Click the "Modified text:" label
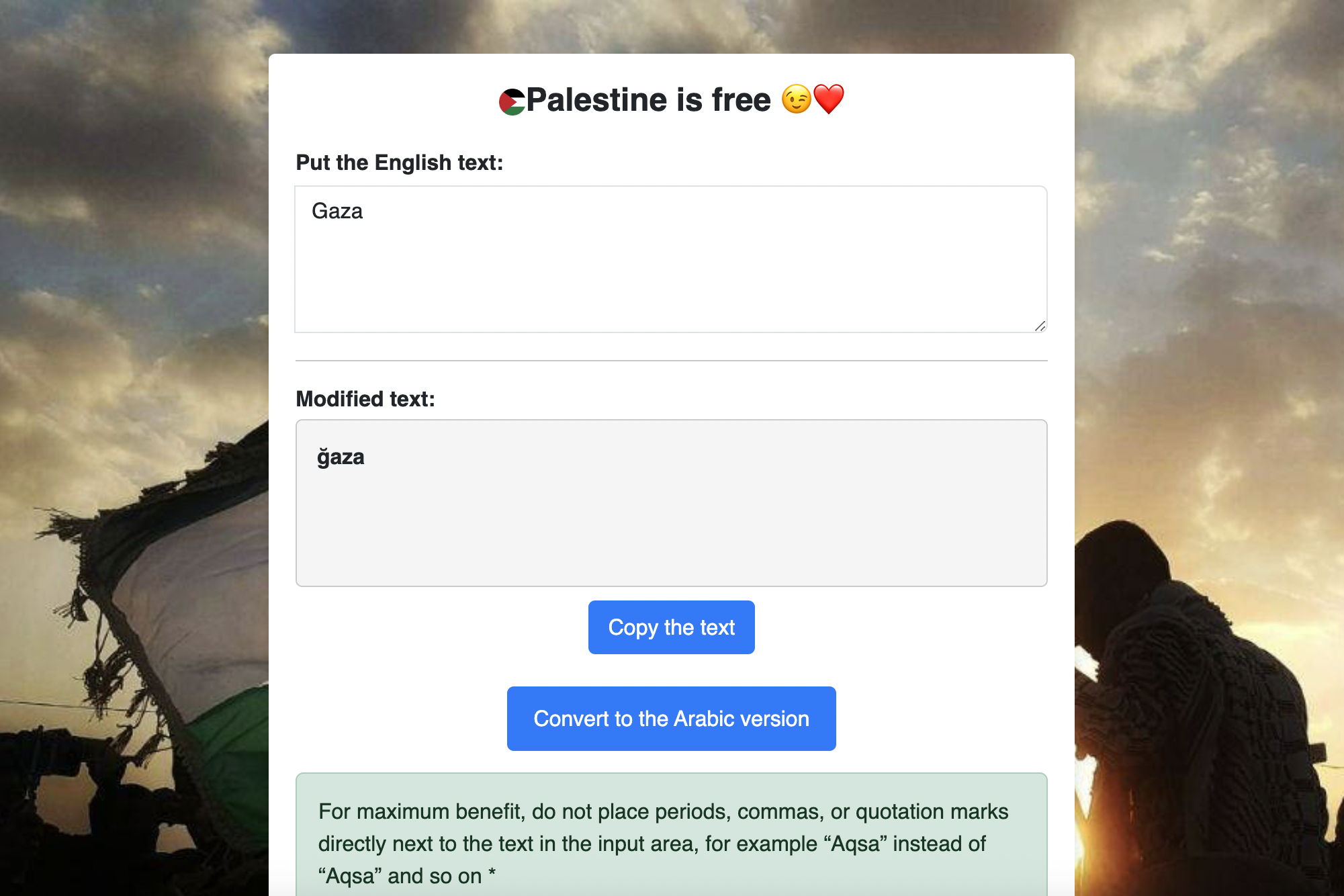 pyautogui.click(x=365, y=399)
